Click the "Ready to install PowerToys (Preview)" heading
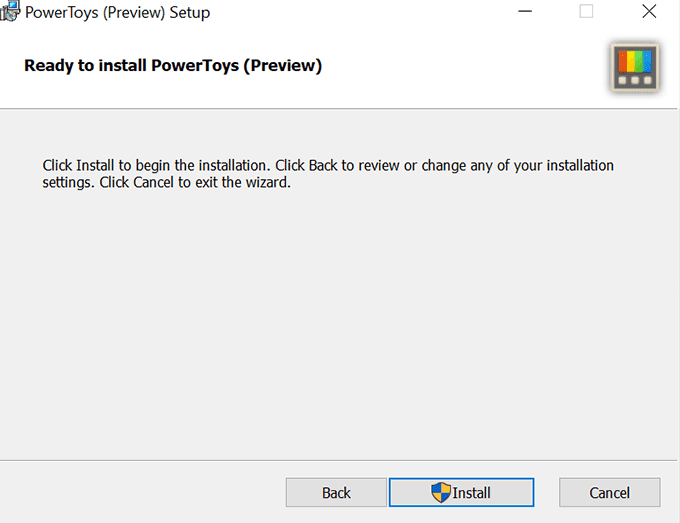The image size is (680, 523). click(173, 67)
